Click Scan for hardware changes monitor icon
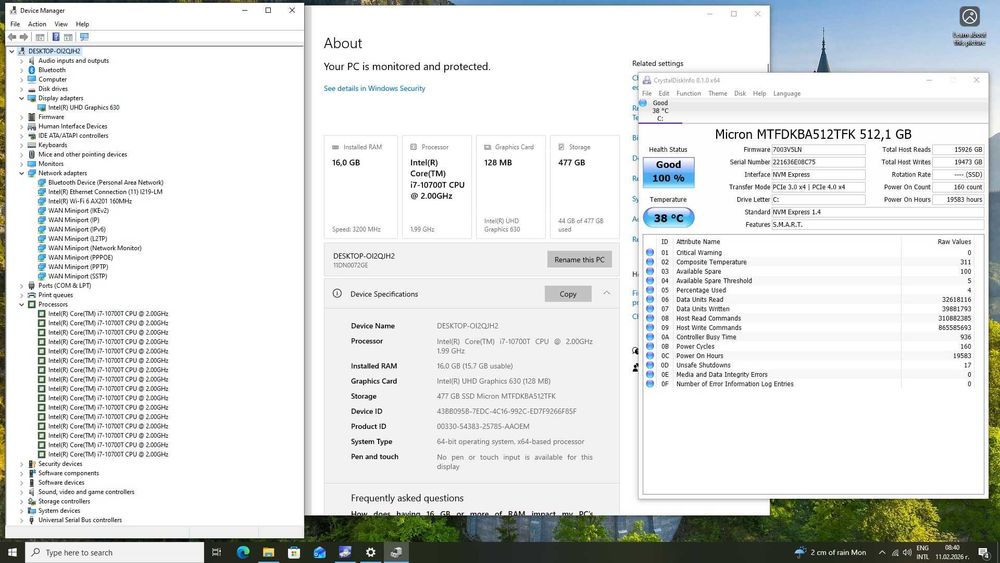 (x=84, y=37)
